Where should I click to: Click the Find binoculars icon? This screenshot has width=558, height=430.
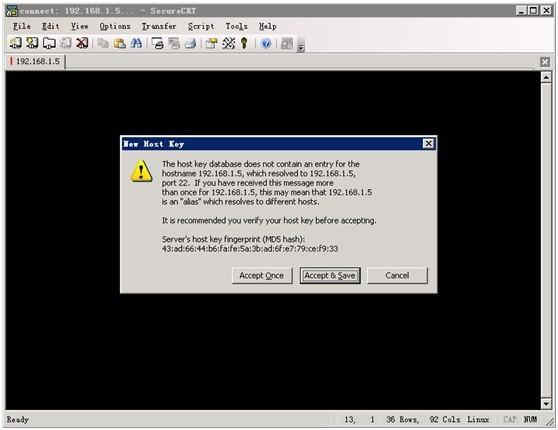[136, 43]
